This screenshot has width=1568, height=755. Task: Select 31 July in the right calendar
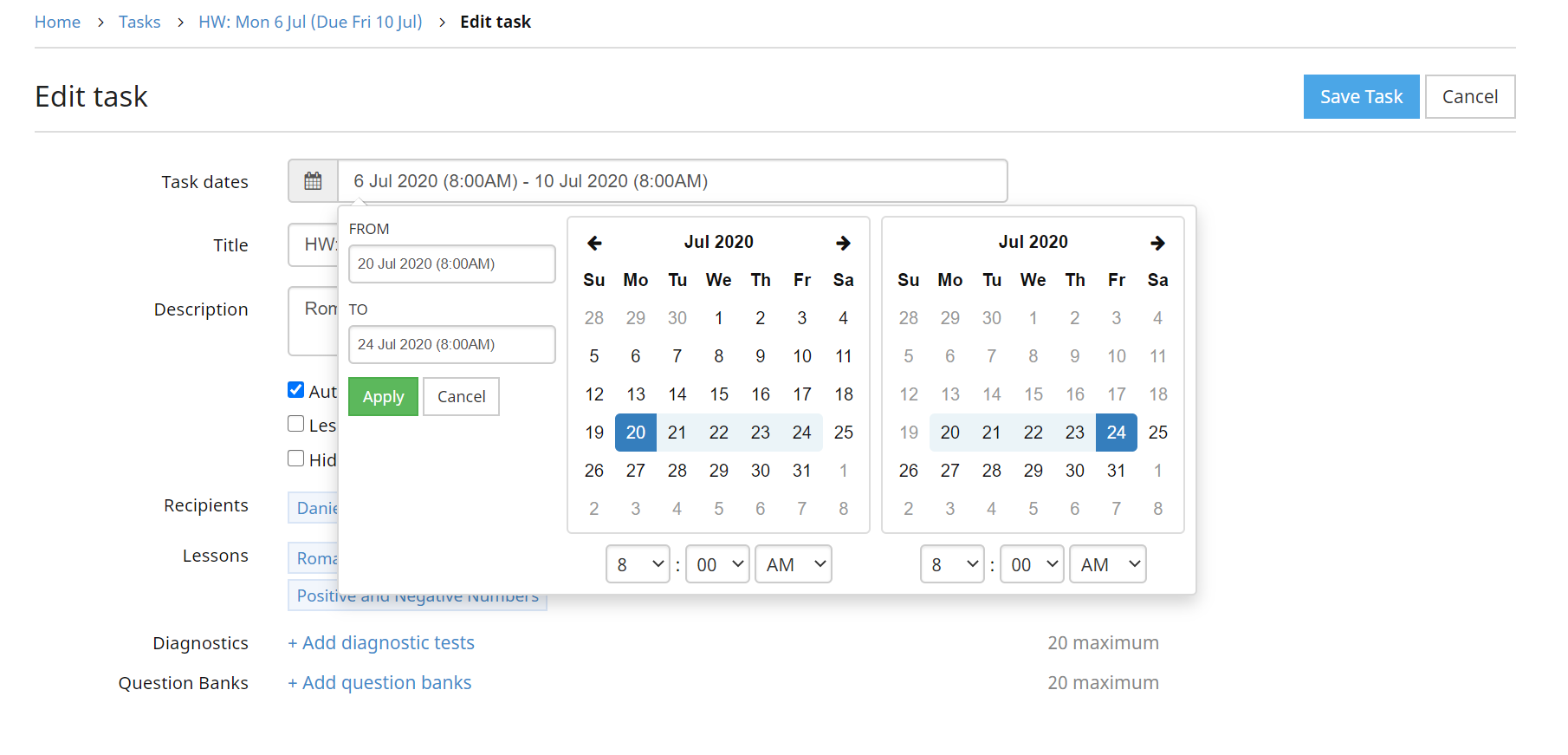(1116, 471)
